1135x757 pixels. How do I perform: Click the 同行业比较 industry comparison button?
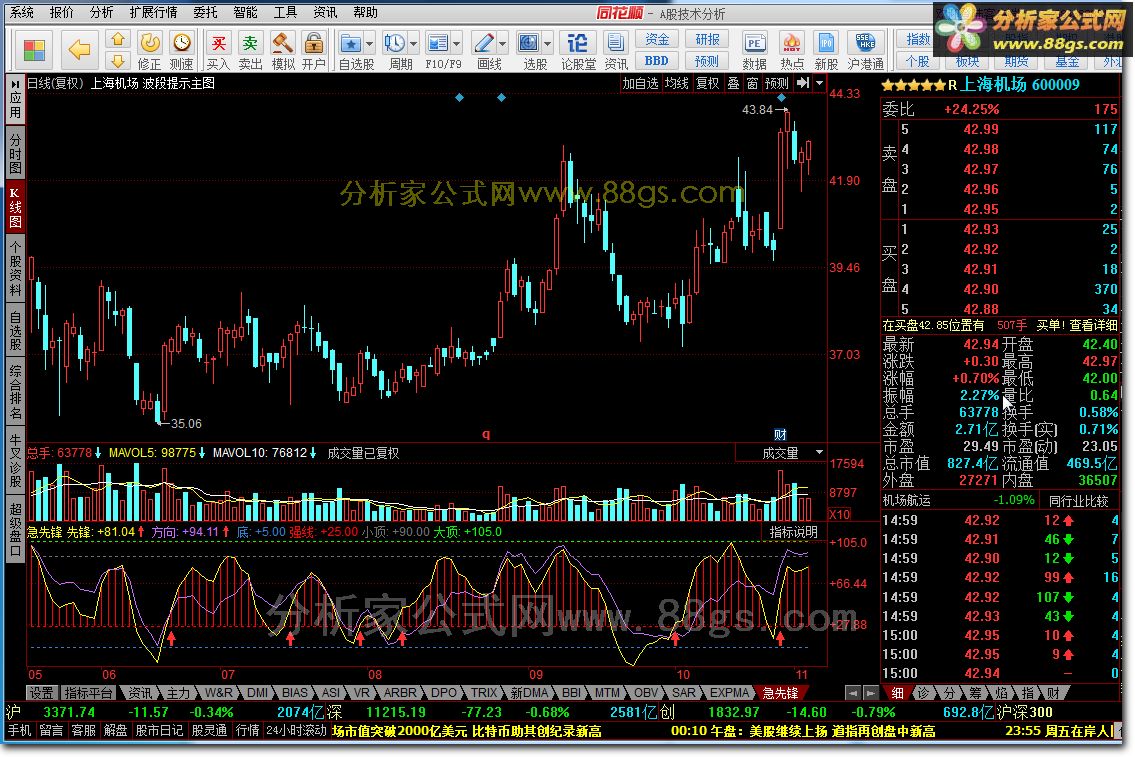1079,500
